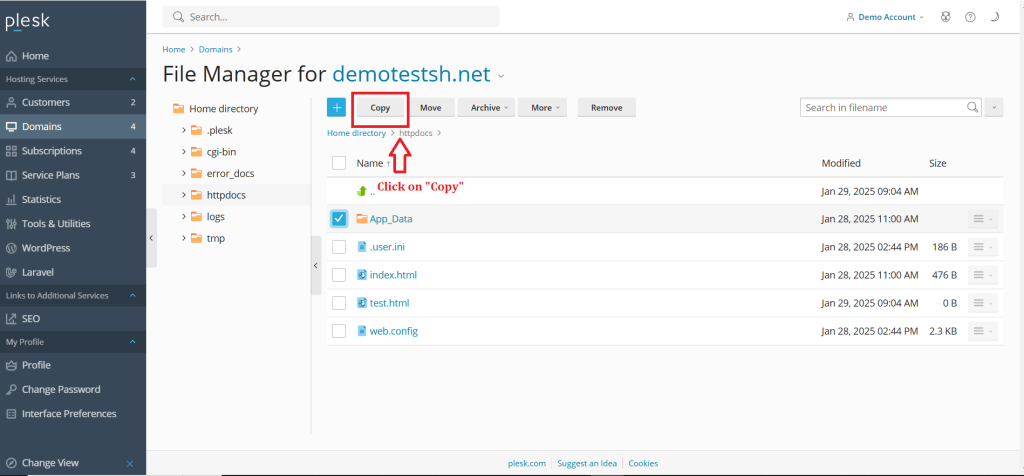Screen dimensions: 1024x476
Task: Open Domains in sidebar
Action: pyautogui.click(x=73, y=127)
